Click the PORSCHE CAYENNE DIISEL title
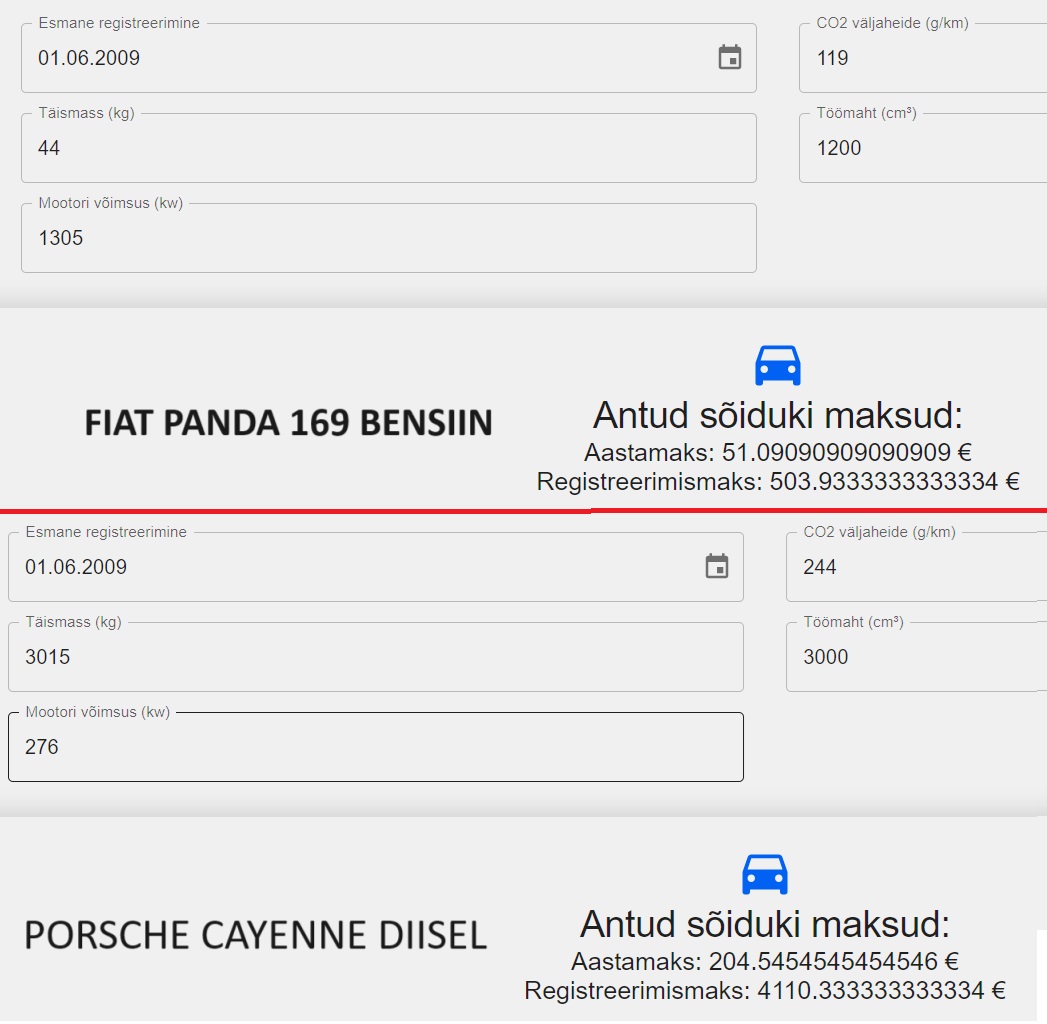This screenshot has width=1047, height=1024. 255,936
